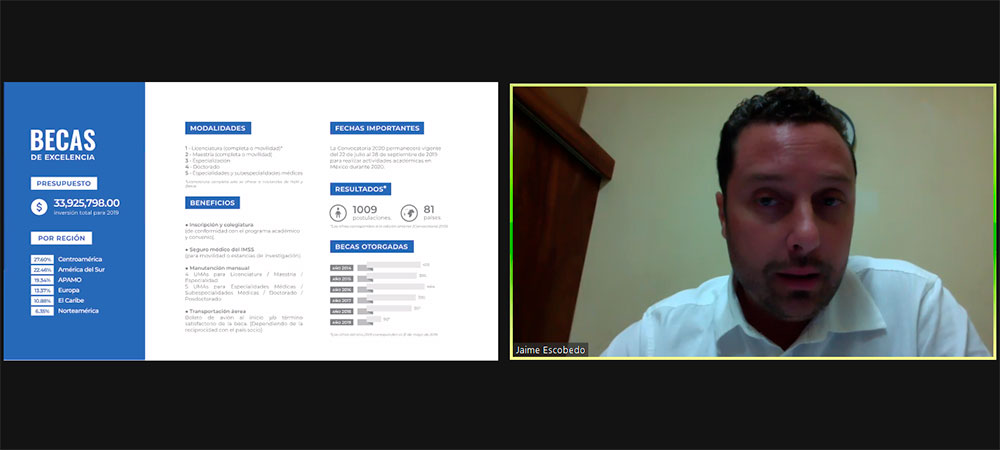Viewport: 1000px width, 450px height.
Task: Select Jaime Escobedo's video tile
Action: (x=752, y=220)
